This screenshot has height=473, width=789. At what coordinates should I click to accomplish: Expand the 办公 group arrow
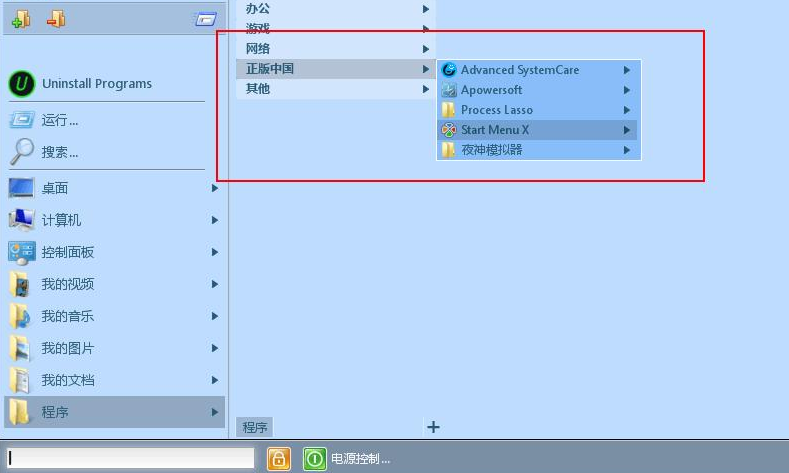(x=426, y=9)
